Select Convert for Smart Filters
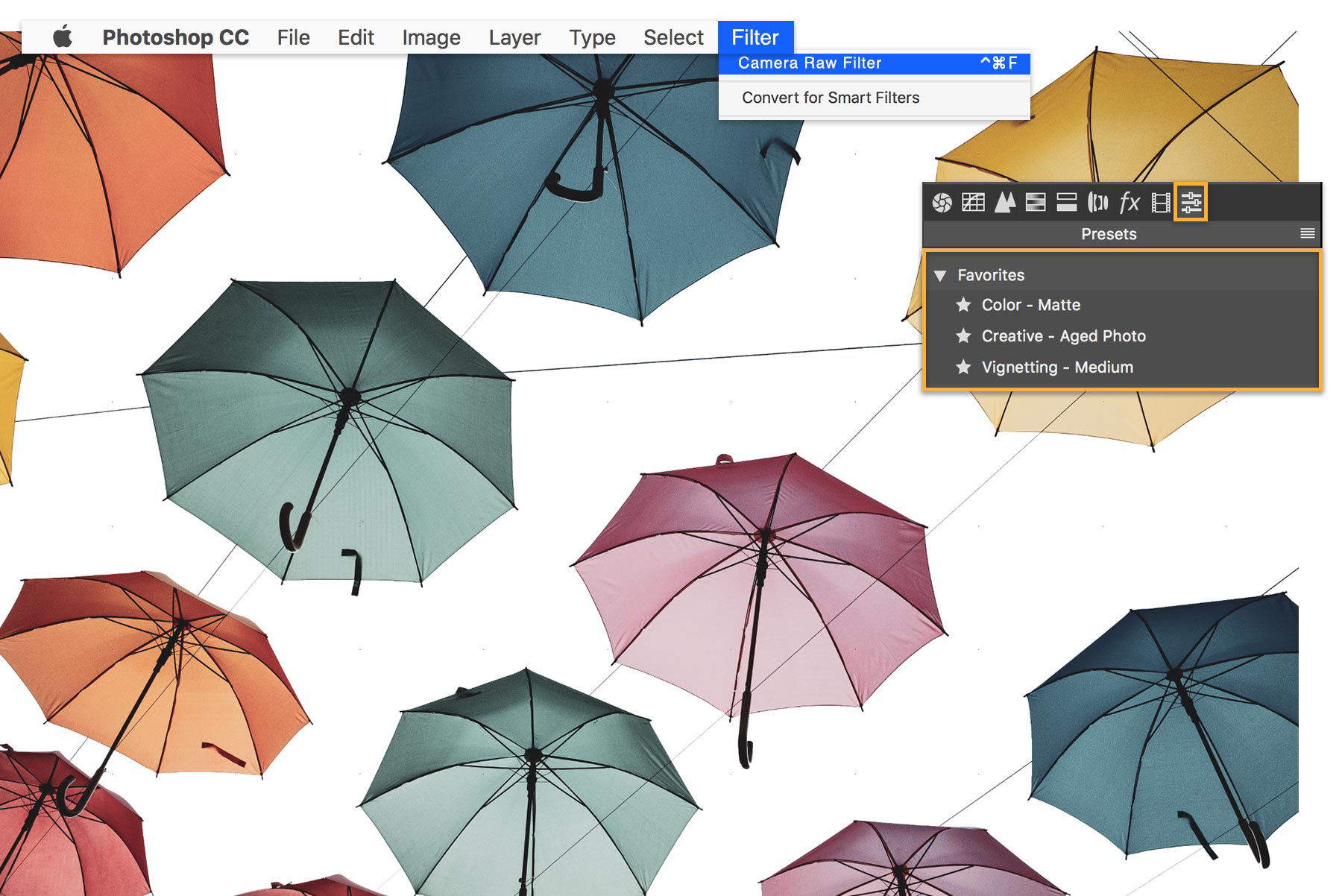 [x=830, y=97]
